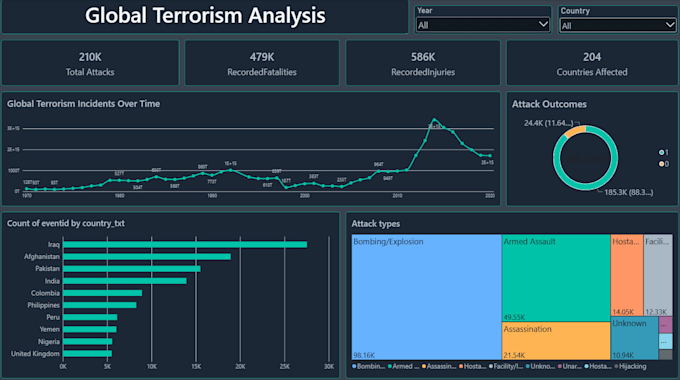Viewport: 680px width, 380px height.
Task: Click the 'Attack Outcomes' chart title
Action: coord(549,104)
